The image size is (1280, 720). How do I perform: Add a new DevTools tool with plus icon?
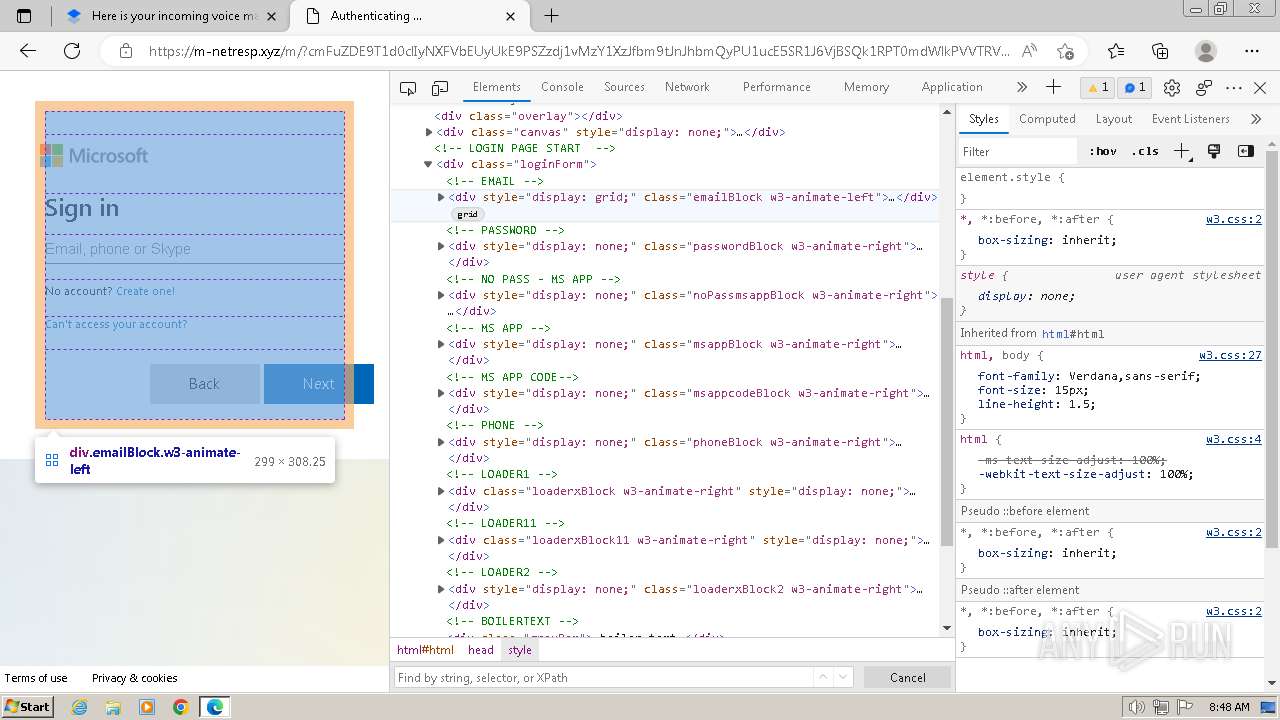tap(1053, 87)
